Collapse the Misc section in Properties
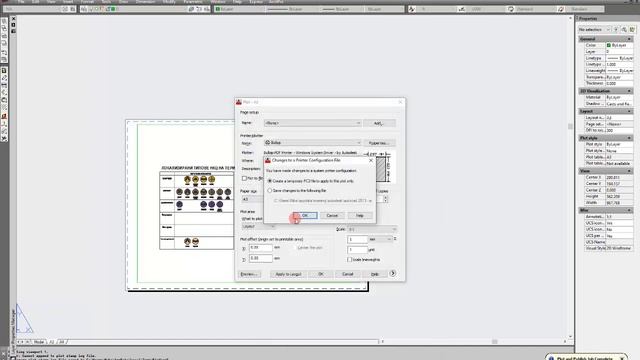640x360 pixels. (629, 210)
